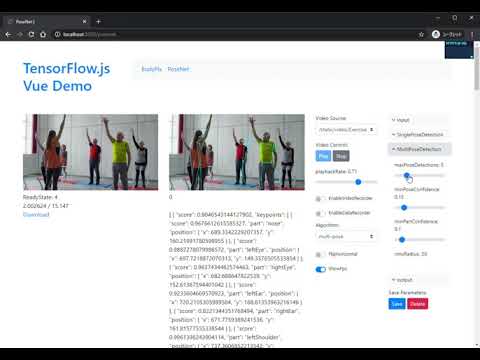Image resolution: width=480 pixels, height=360 pixels.
Task: Click the source video on the left
Action: click(x=90, y=152)
